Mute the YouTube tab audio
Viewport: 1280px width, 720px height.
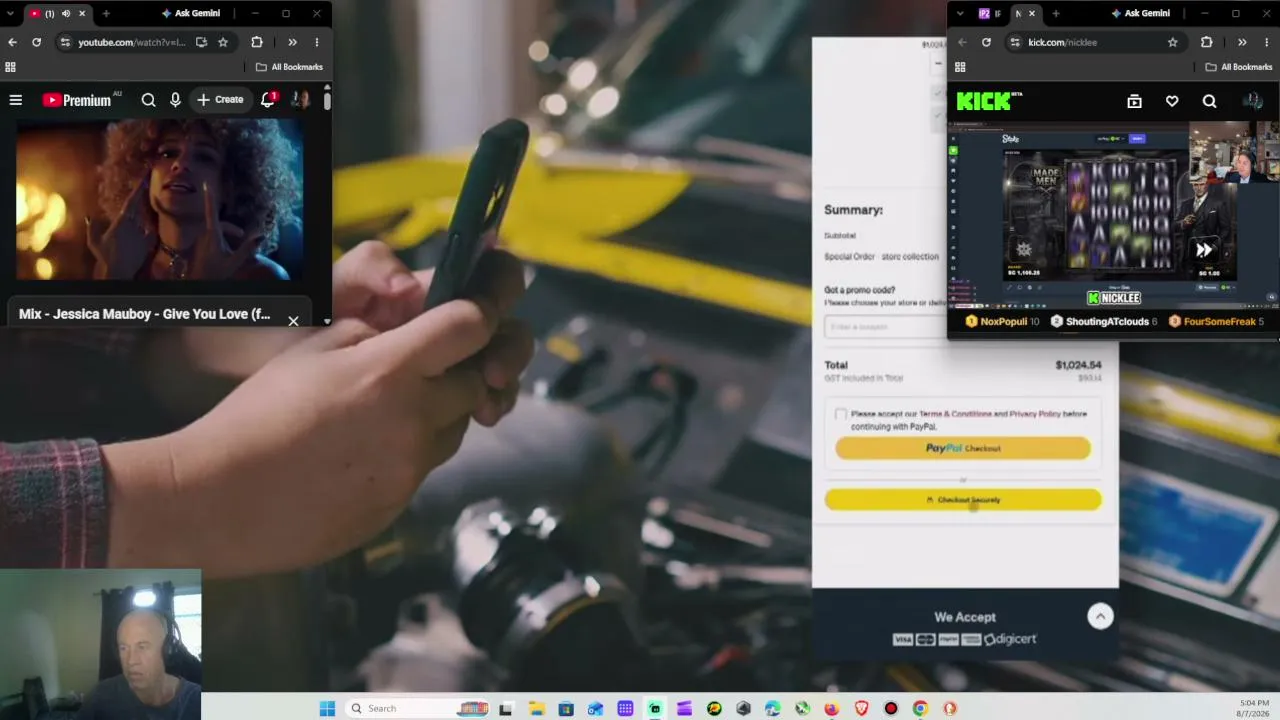[x=66, y=13]
